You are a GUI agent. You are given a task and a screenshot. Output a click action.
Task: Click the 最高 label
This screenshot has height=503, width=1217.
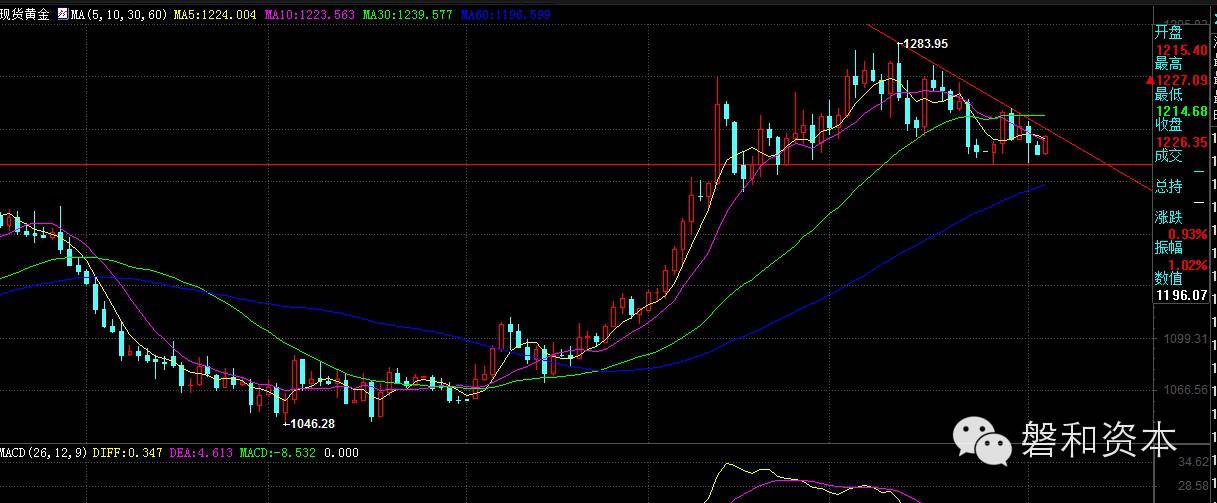click(x=1168, y=63)
